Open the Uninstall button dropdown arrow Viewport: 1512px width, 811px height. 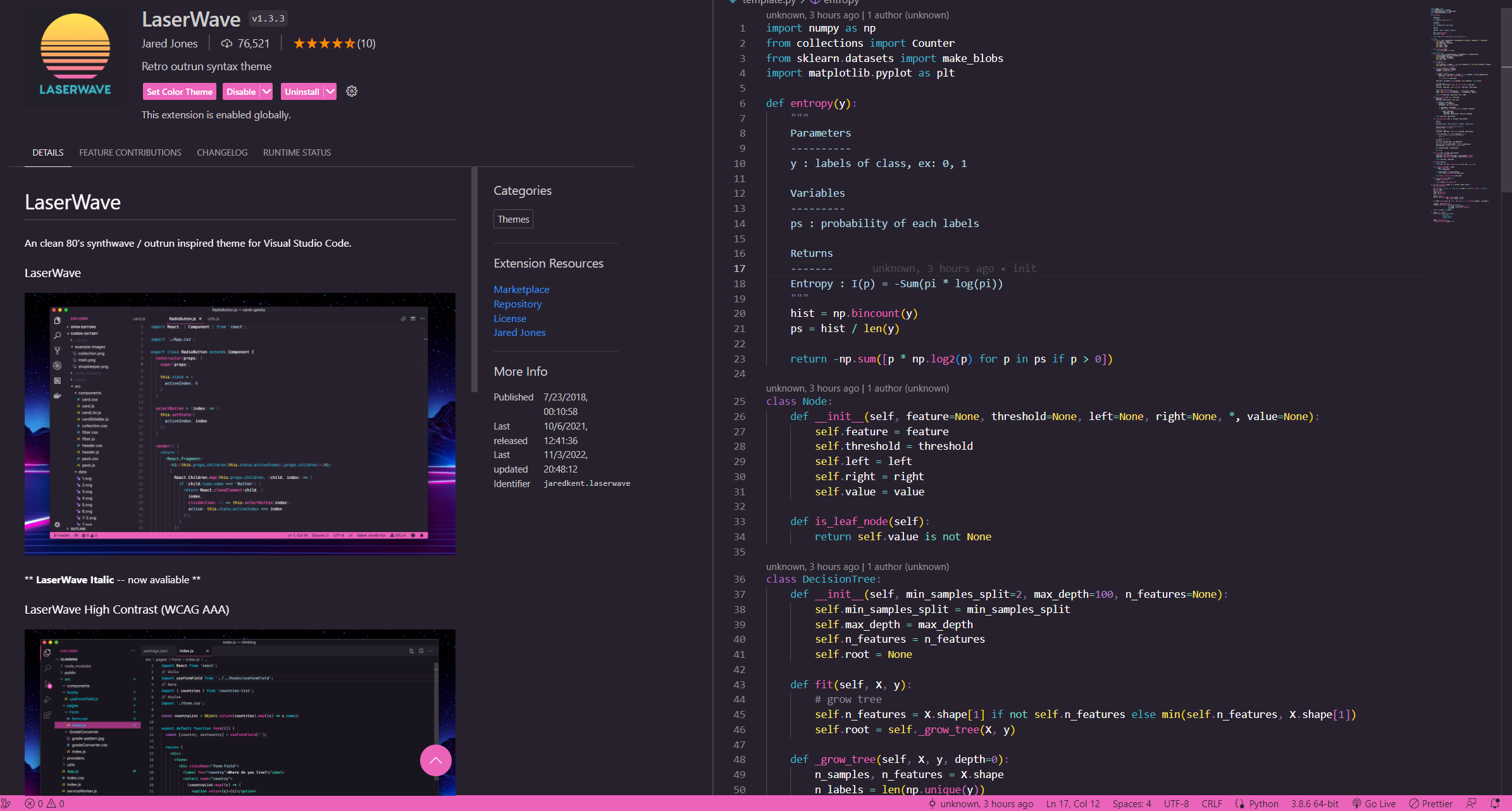coord(330,92)
